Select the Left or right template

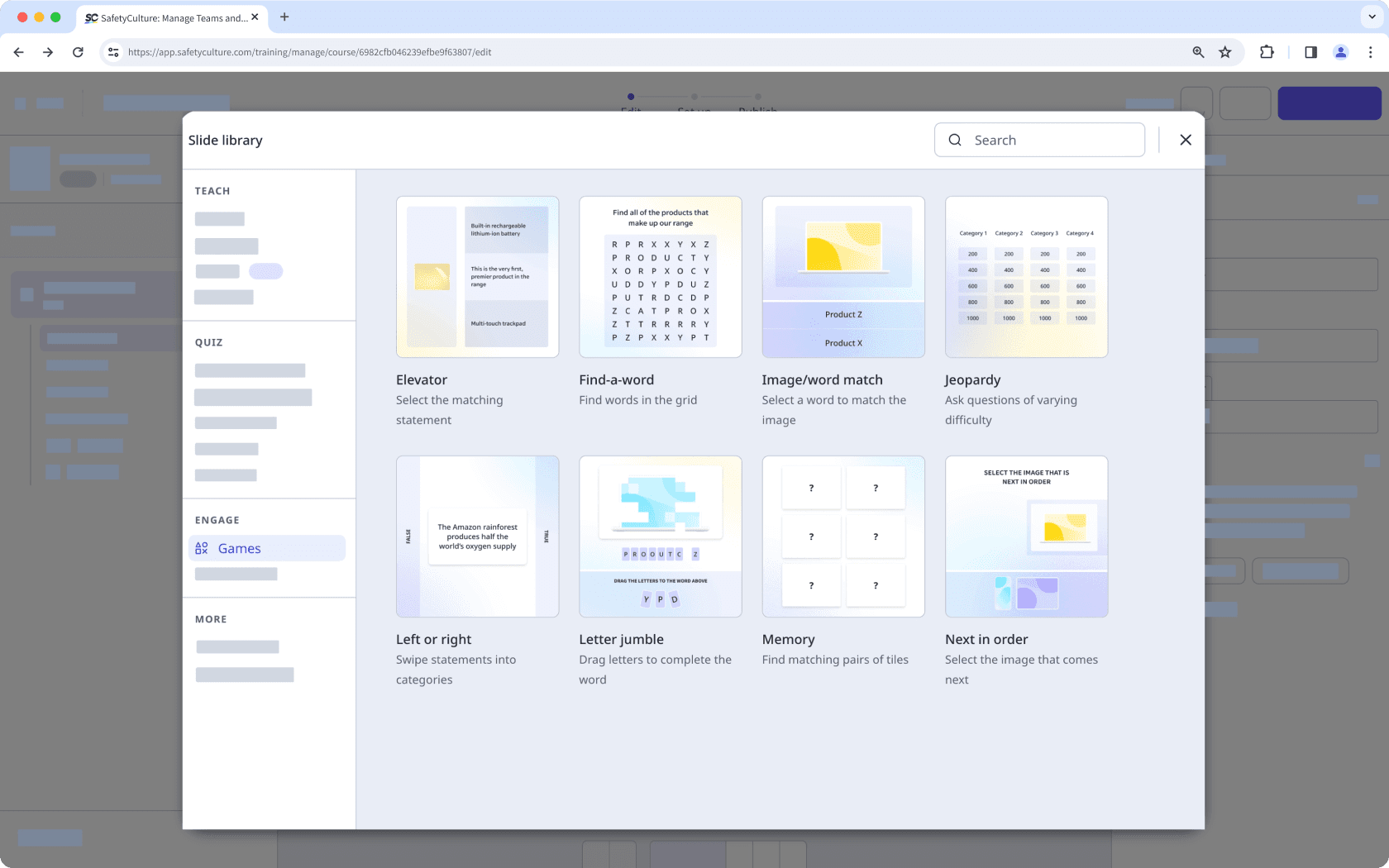pos(477,537)
